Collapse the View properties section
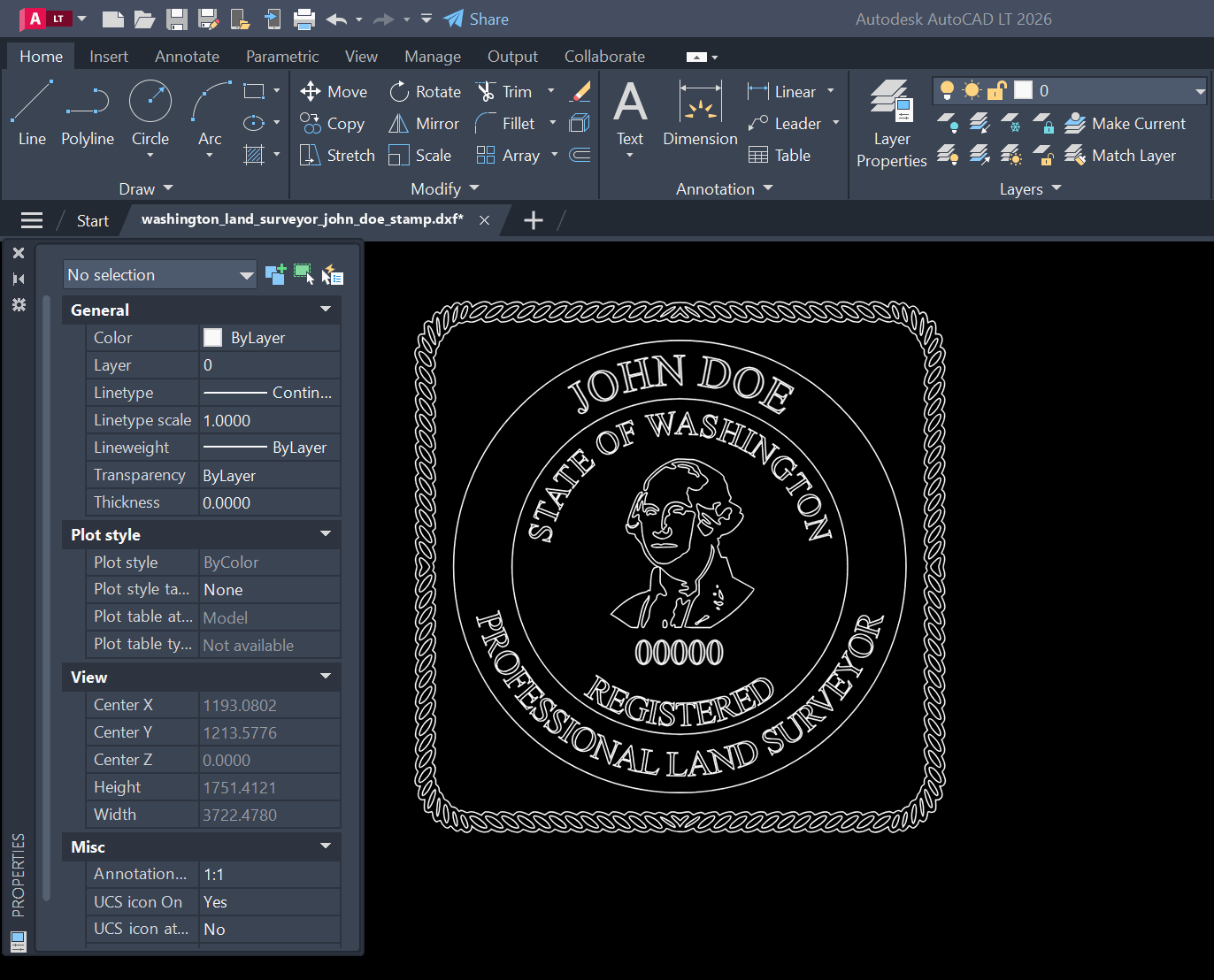This screenshot has height=980, width=1214. (x=326, y=676)
